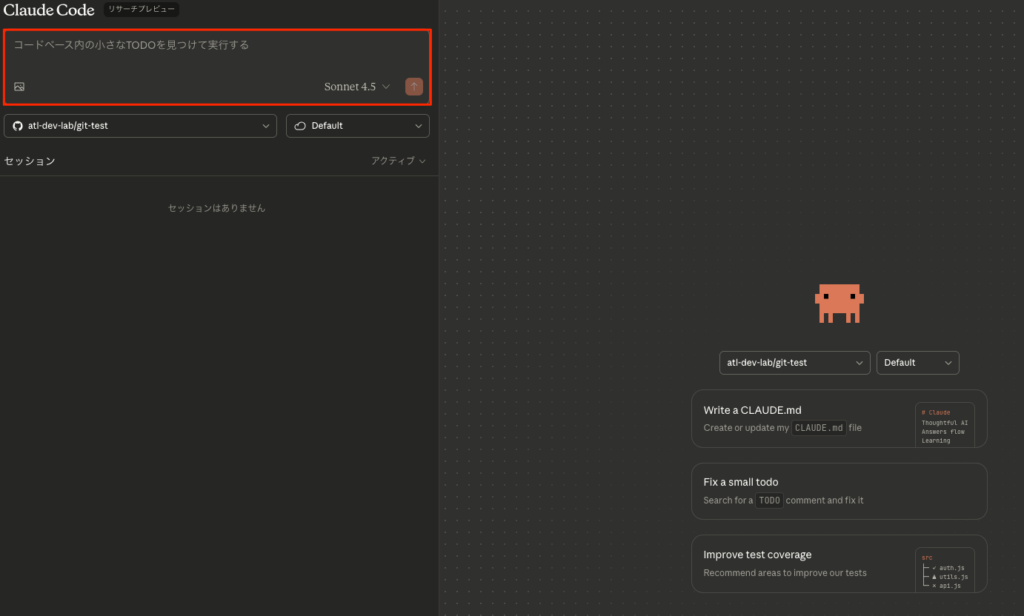This screenshot has width=1024, height=616.
Task: Open the Default dropdown below the mascot
Action: tap(917, 362)
